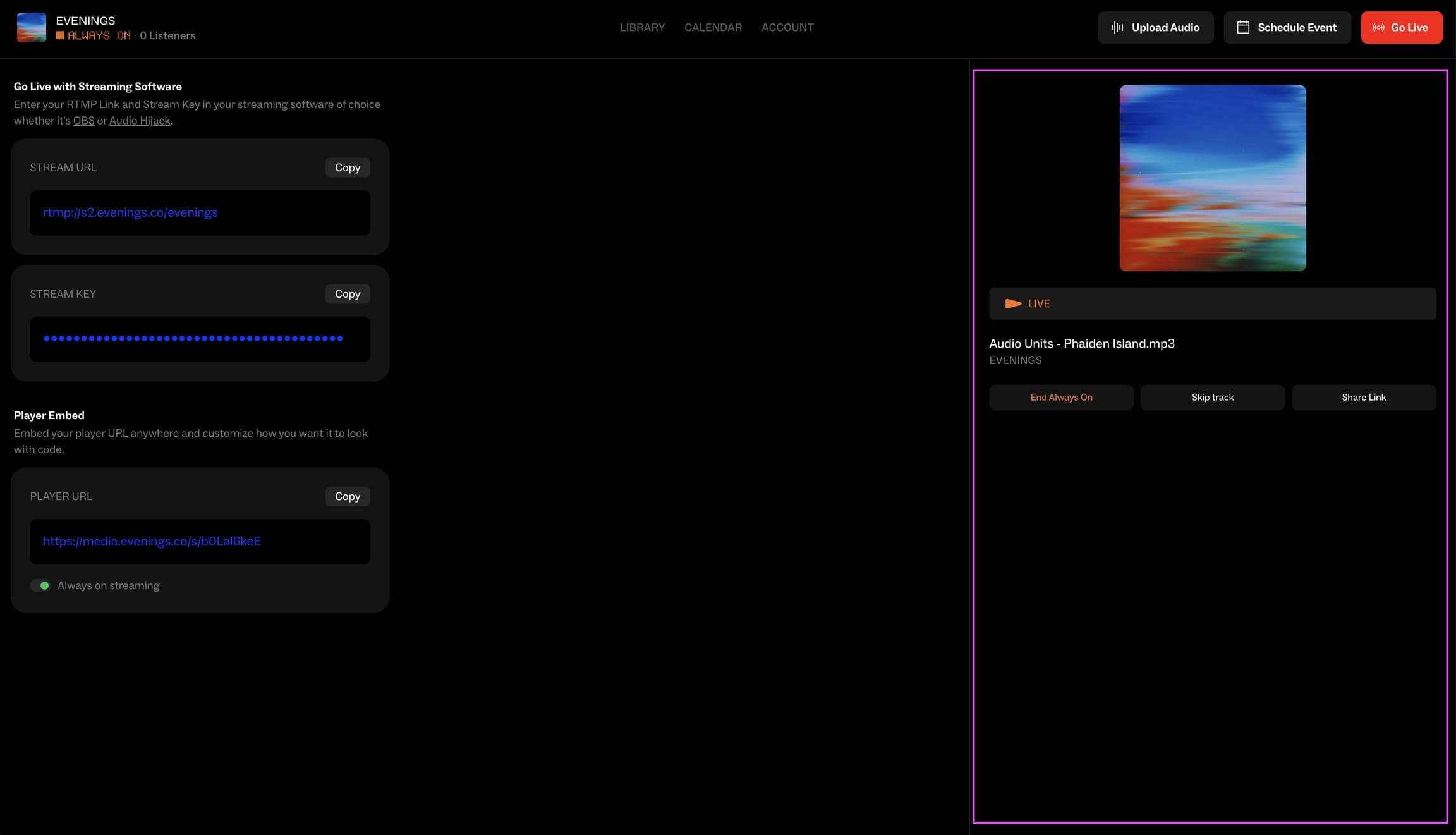Click the orange Always On status square
The image size is (1456, 835).
60,36
